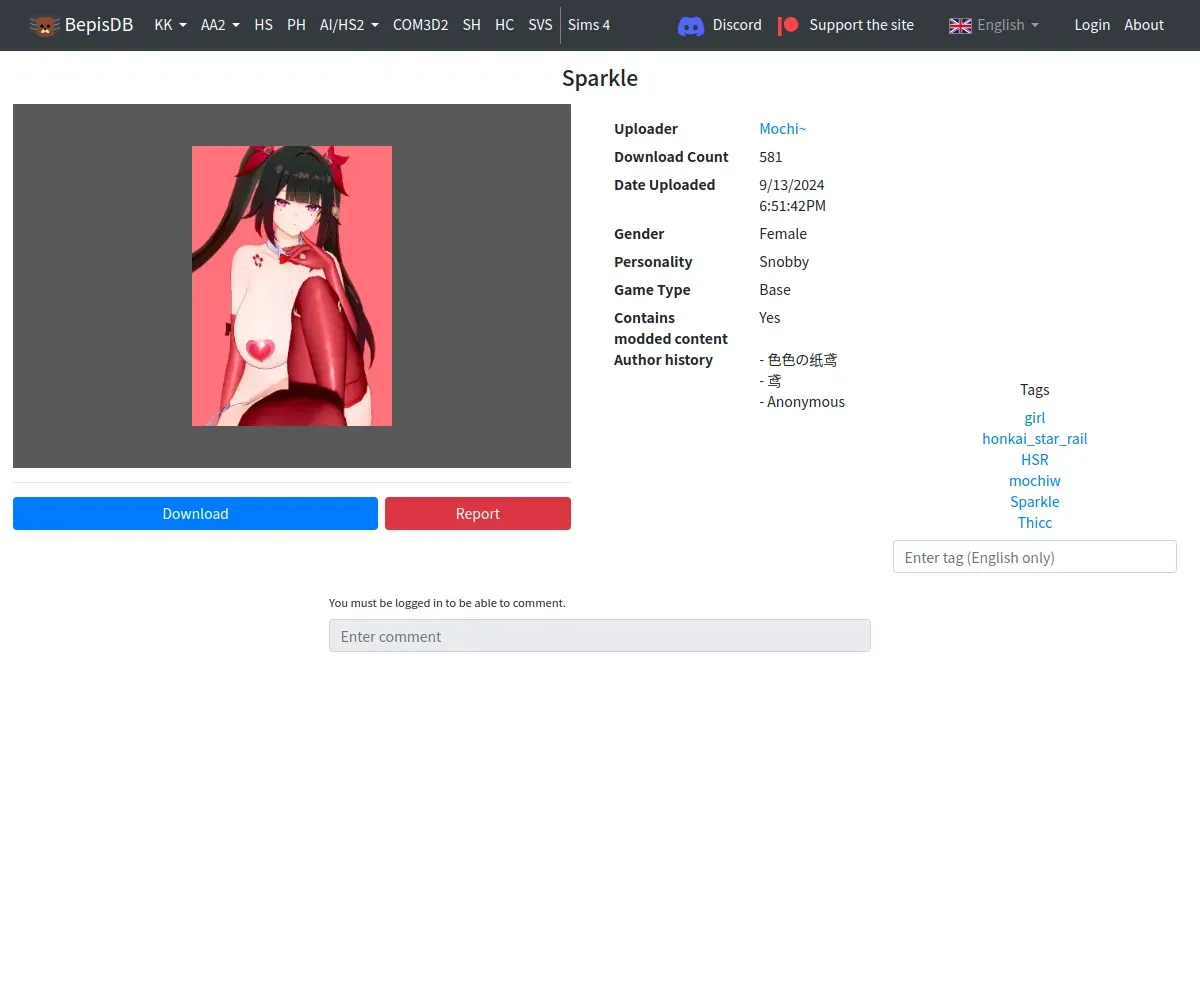Select the Thicc tag
This screenshot has width=1200, height=1000.
[1035, 522]
